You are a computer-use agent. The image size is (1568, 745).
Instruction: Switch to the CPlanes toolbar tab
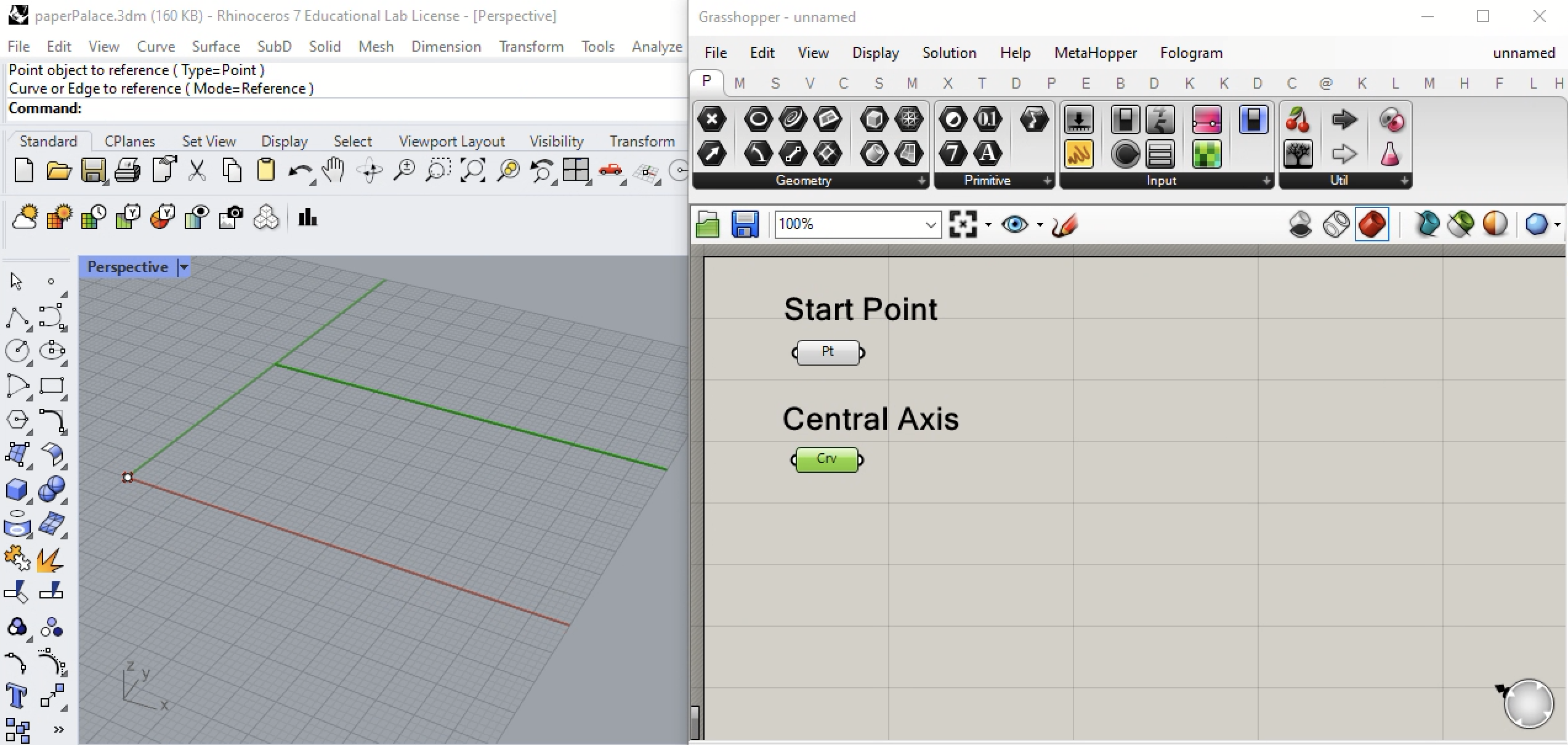pyautogui.click(x=129, y=142)
